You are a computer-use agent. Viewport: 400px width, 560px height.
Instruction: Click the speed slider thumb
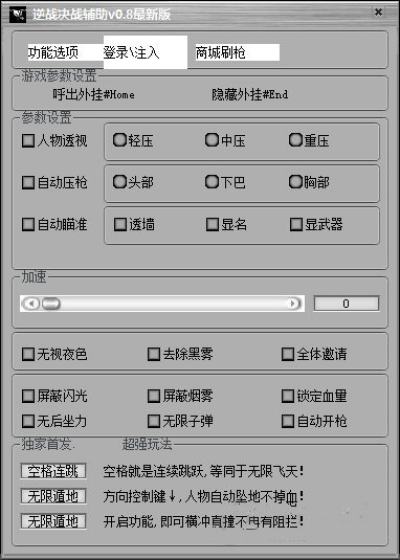51,304
